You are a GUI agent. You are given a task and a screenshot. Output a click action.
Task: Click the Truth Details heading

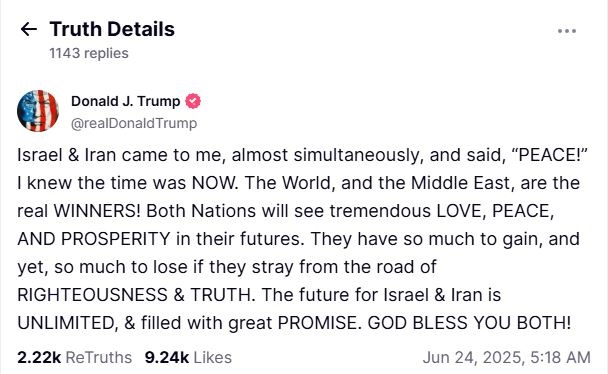click(x=112, y=29)
